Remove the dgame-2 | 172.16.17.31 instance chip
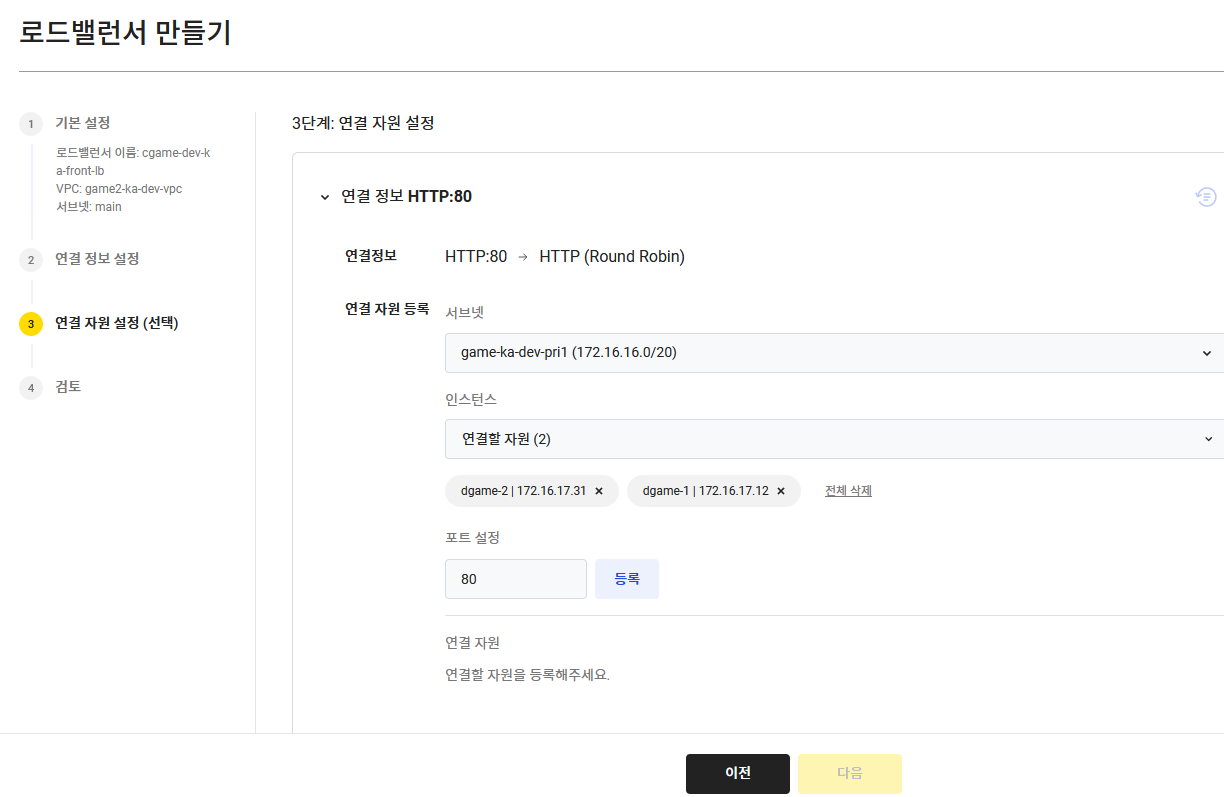Viewport: 1224px width, 797px height. (x=598, y=491)
